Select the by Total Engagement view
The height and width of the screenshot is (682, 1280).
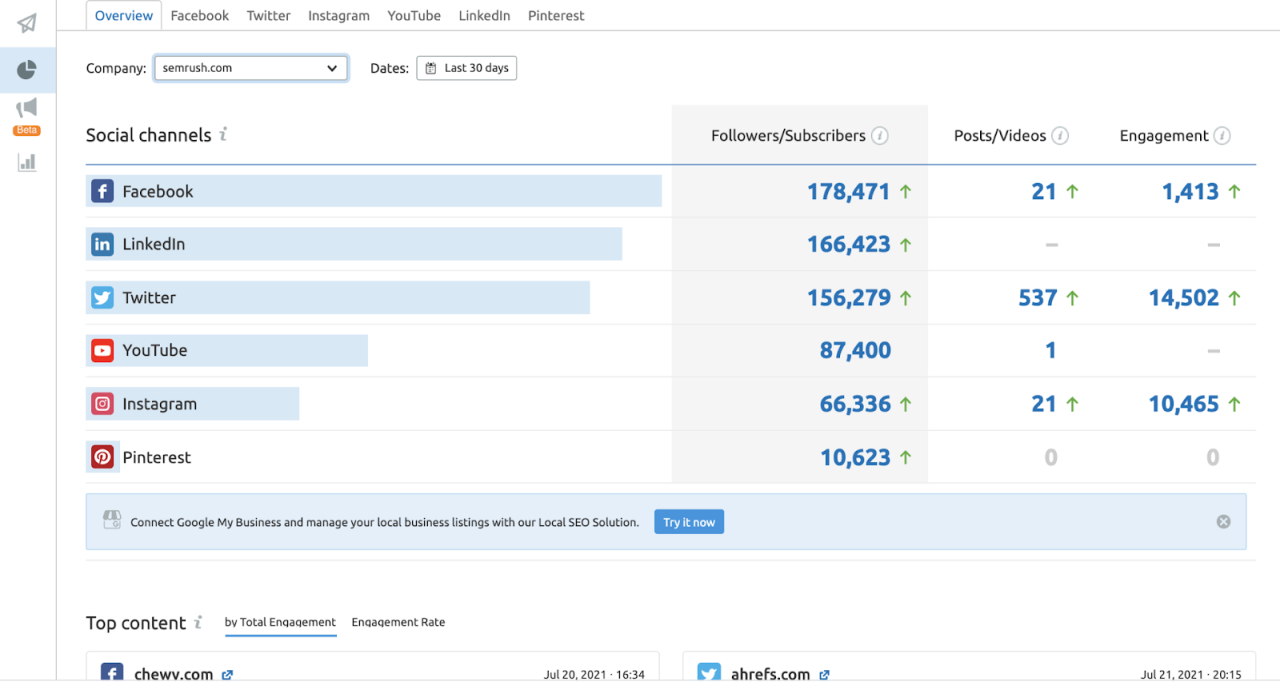click(280, 622)
